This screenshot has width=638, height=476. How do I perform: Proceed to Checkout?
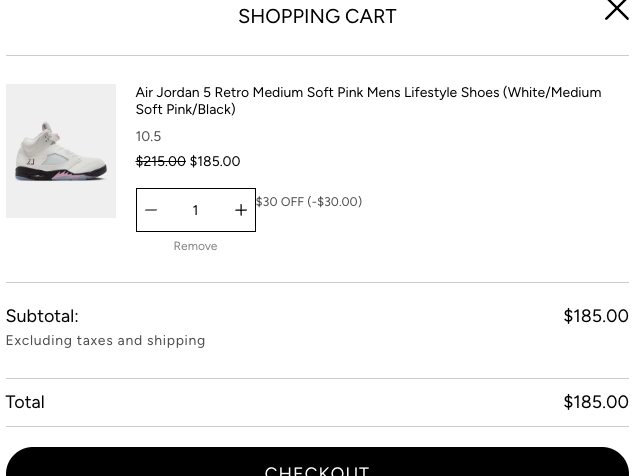(x=317, y=462)
